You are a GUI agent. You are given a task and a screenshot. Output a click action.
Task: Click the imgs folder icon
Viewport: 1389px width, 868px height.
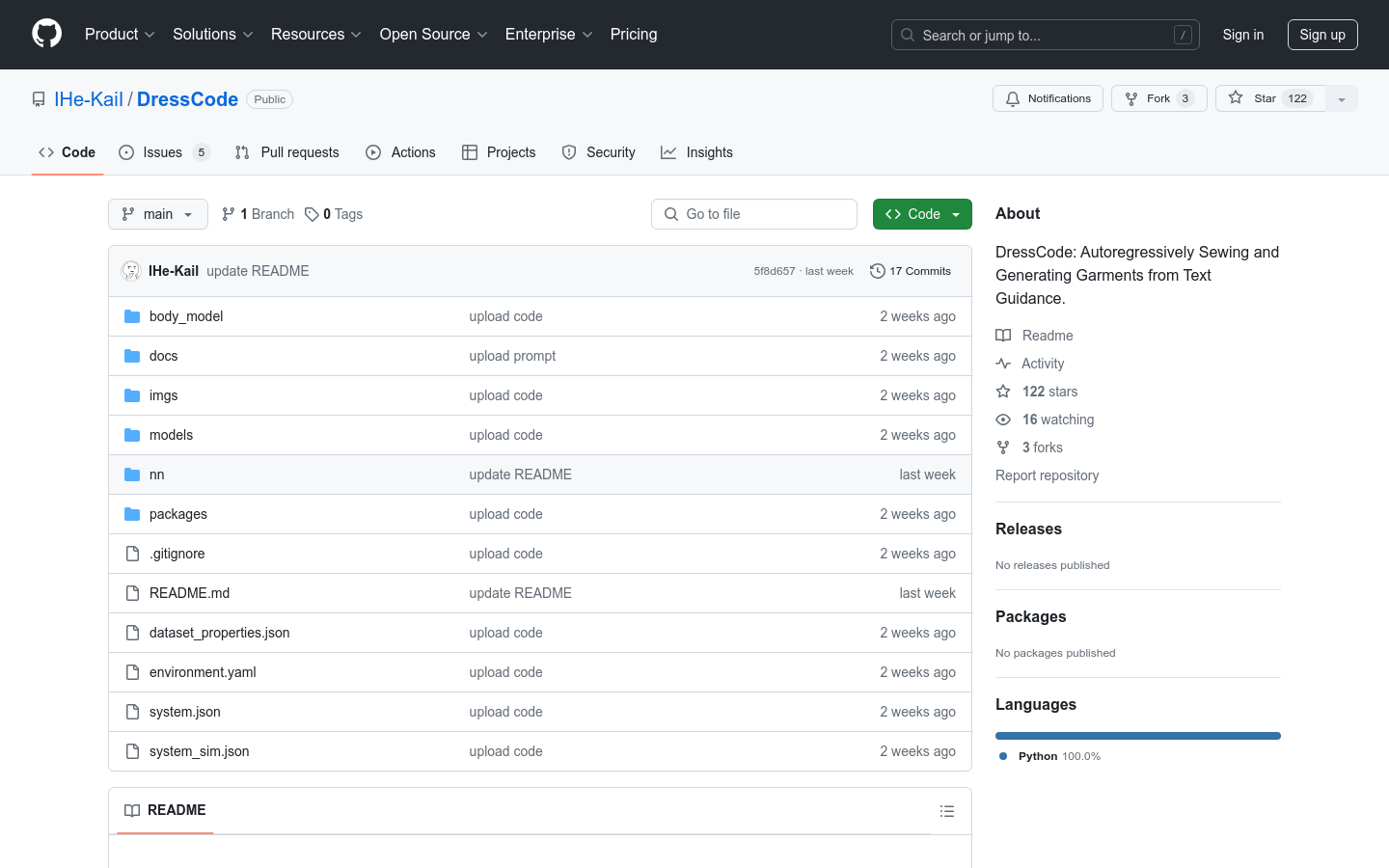coord(132,395)
